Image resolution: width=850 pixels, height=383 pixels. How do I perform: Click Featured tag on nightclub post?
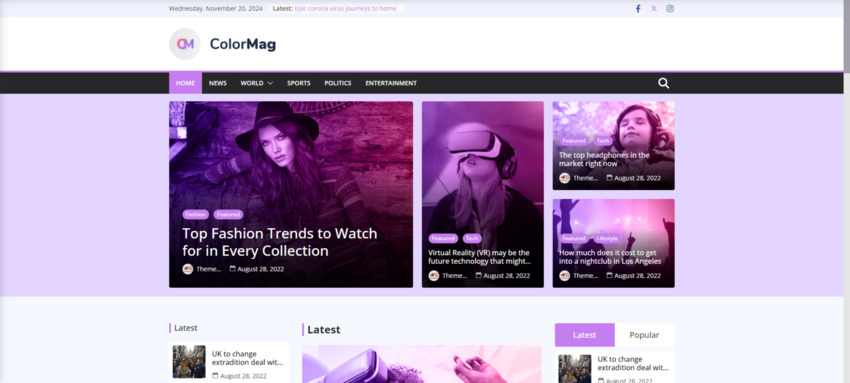(x=574, y=238)
